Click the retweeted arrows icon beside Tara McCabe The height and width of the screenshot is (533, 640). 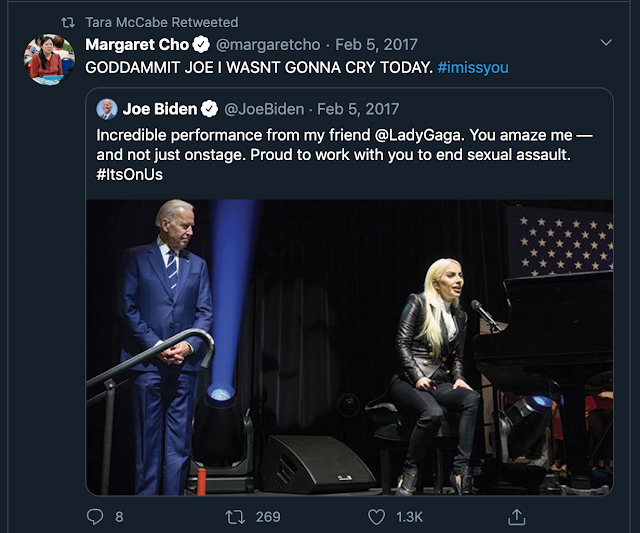[x=68, y=22]
